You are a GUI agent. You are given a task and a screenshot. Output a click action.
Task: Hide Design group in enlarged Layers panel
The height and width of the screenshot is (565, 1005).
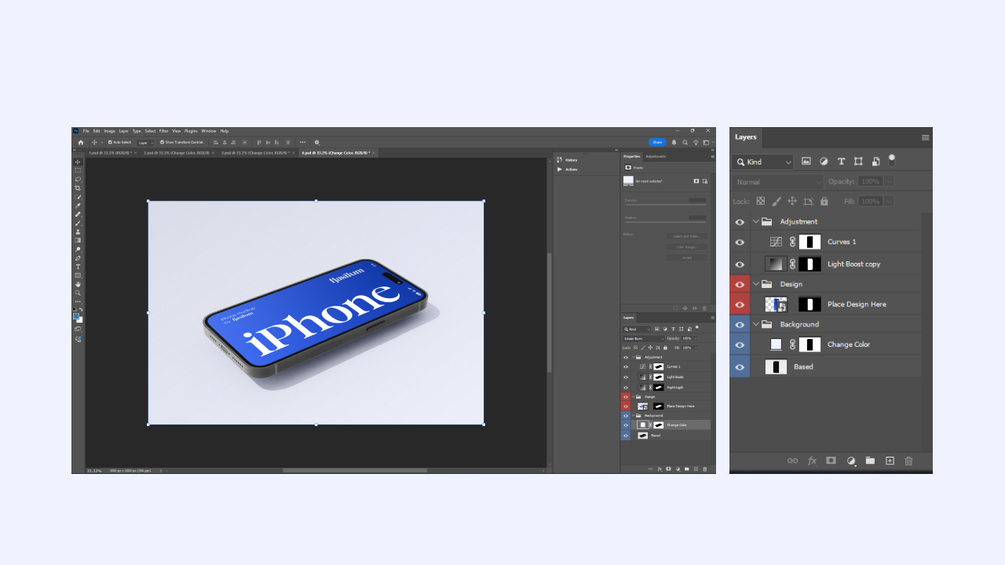click(740, 284)
